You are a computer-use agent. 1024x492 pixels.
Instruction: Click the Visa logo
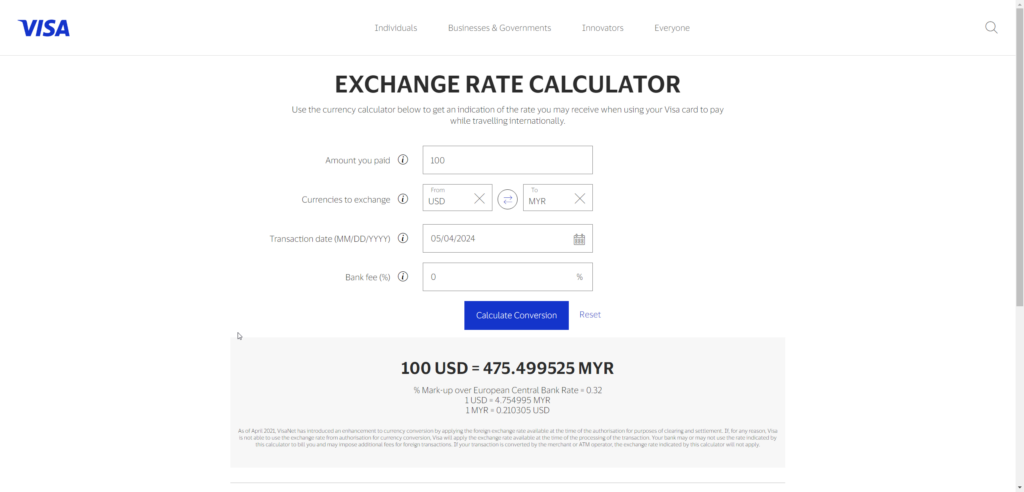[x=44, y=28]
